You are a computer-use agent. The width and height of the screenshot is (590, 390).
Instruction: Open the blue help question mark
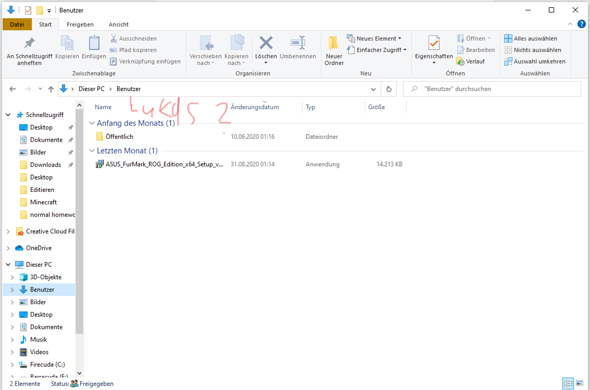coord(581,24)
